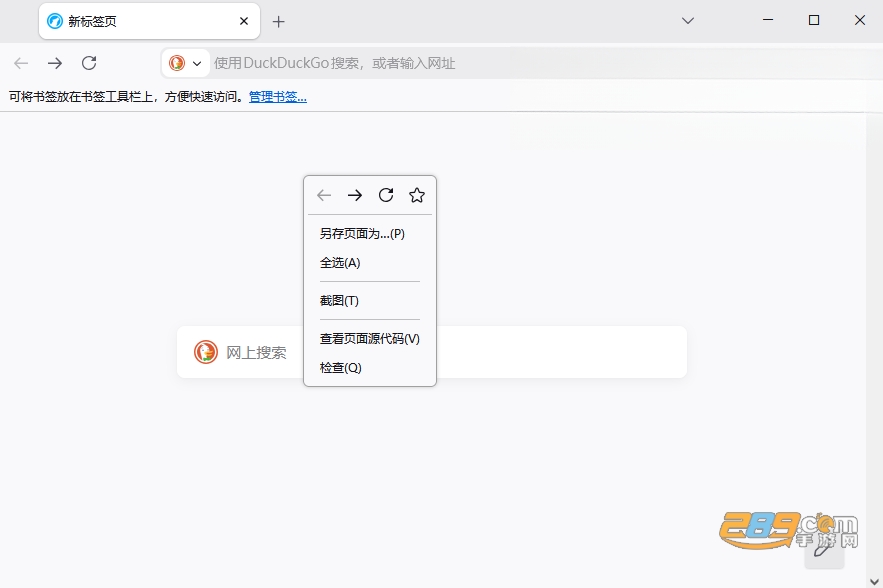This screenshot has width=883, height=588.
Task: Choose 全选(A) from context menu
Action: (369, 263)
